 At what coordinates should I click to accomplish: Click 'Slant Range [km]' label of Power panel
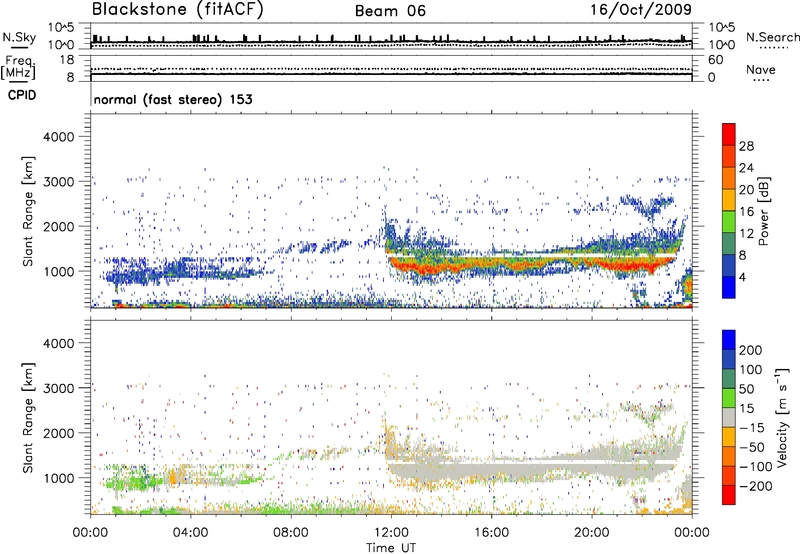click(28, 211)
